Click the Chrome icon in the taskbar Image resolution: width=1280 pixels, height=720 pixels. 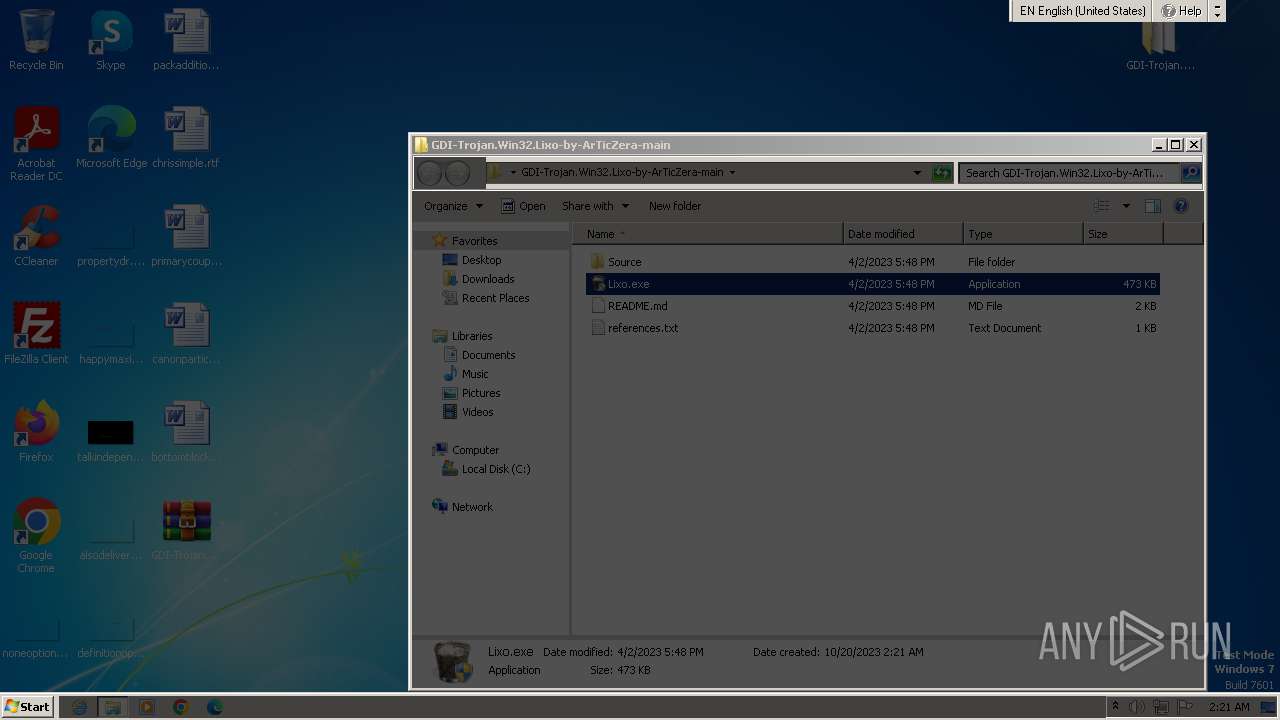click(x=181, y=707)
